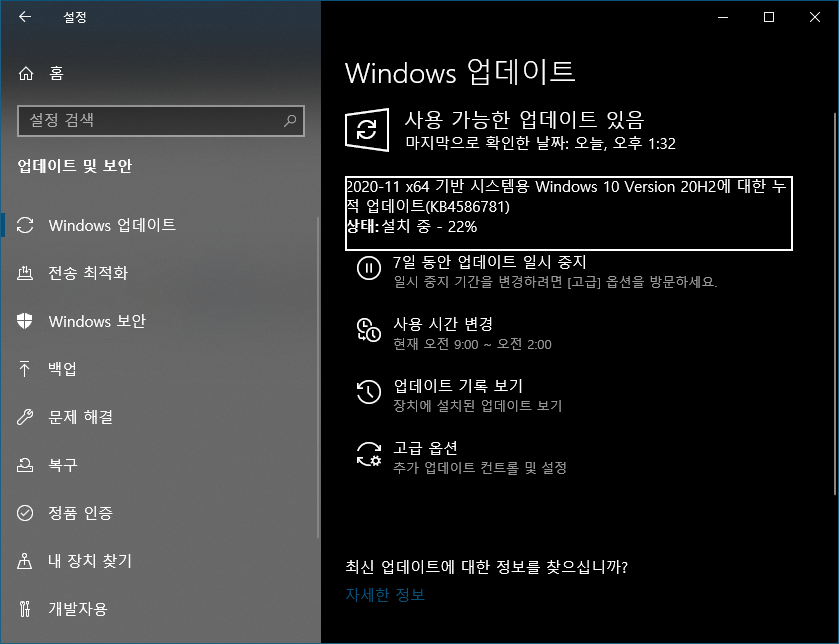Image resolution: width=839 pixels, height=644 pixels.
Task: Click the 장치에 설치된 업데이트 보기 text
Action: pyautogui.click(x=477, y=406)
